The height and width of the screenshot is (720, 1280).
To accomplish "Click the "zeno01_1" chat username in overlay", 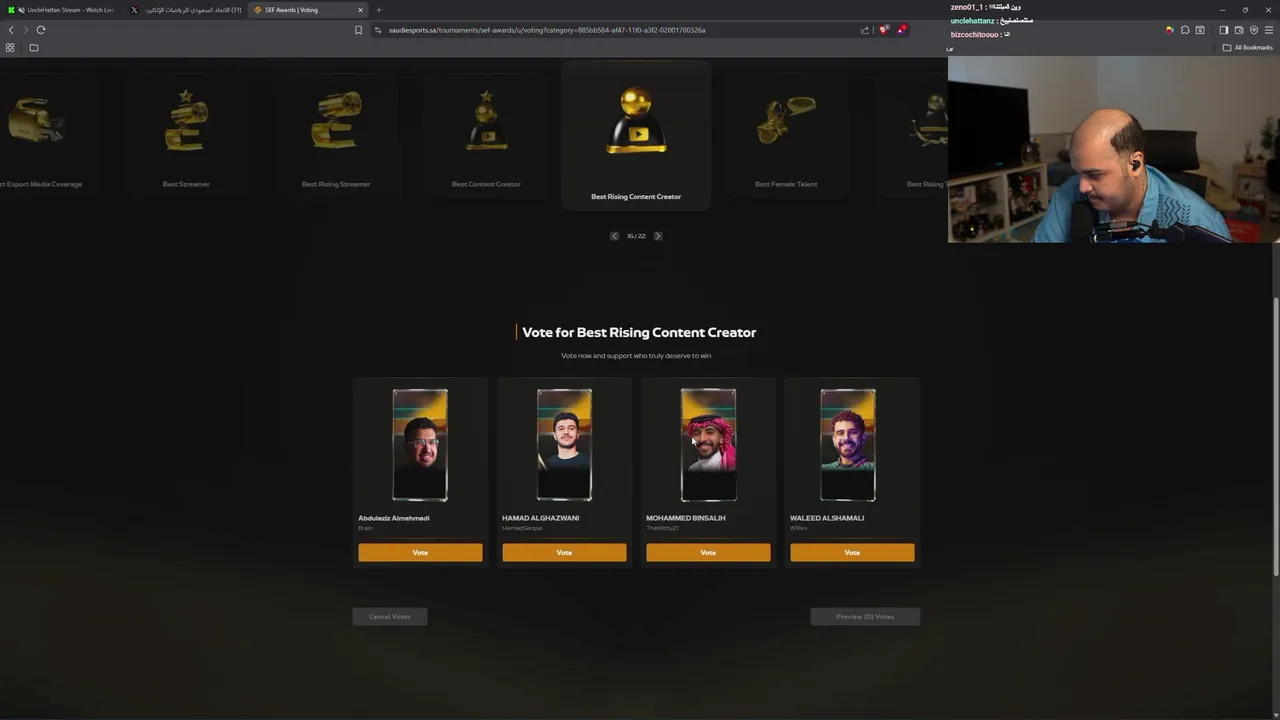I will click(x=967, y=7).
